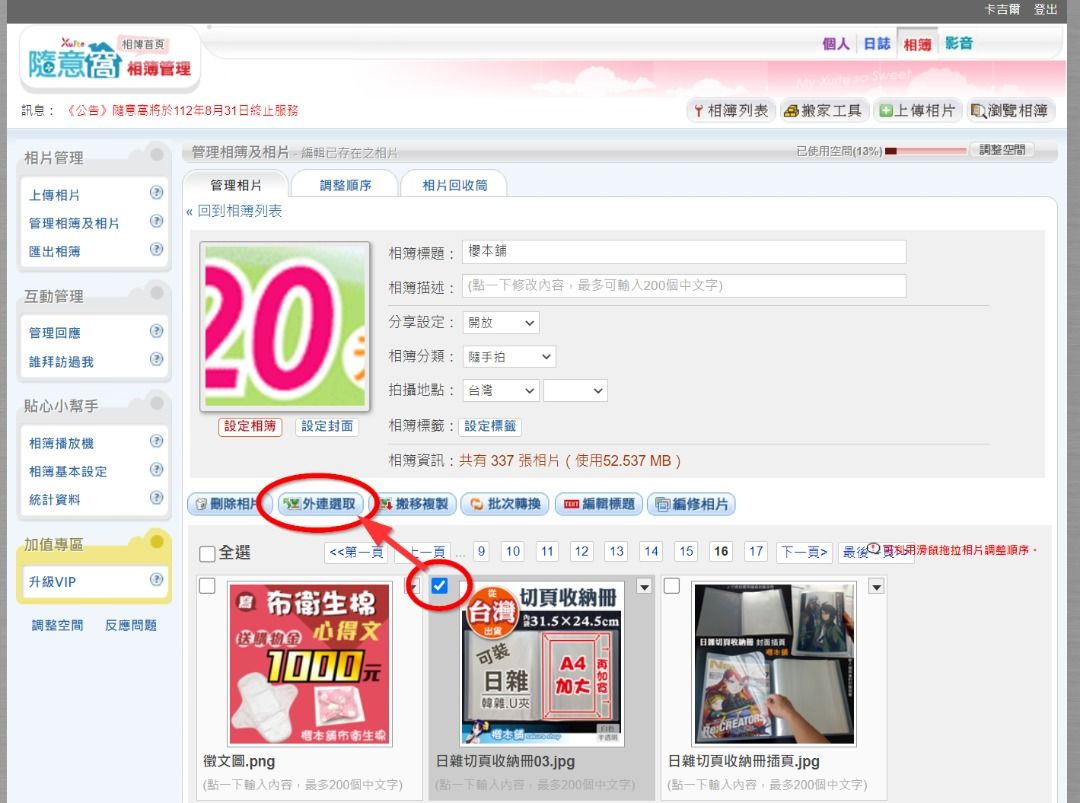Click the 編輯標題 edit title button
This screenshot has width=1080, height=803.
point(598,504)
